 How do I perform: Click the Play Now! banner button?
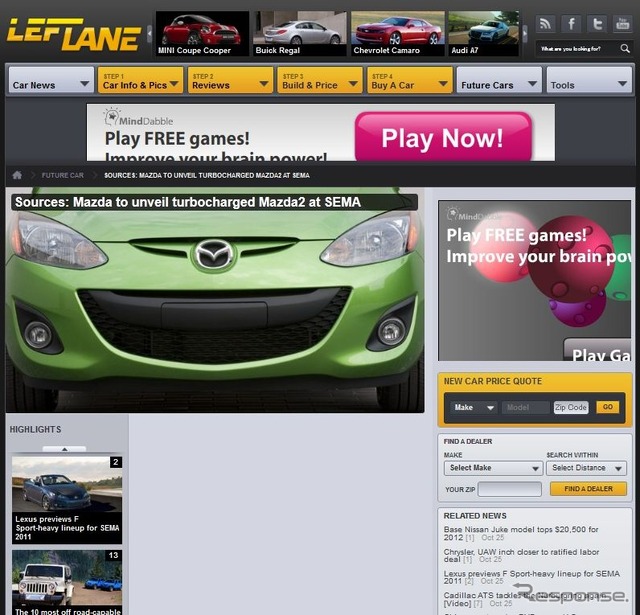[x=443, y=138]
